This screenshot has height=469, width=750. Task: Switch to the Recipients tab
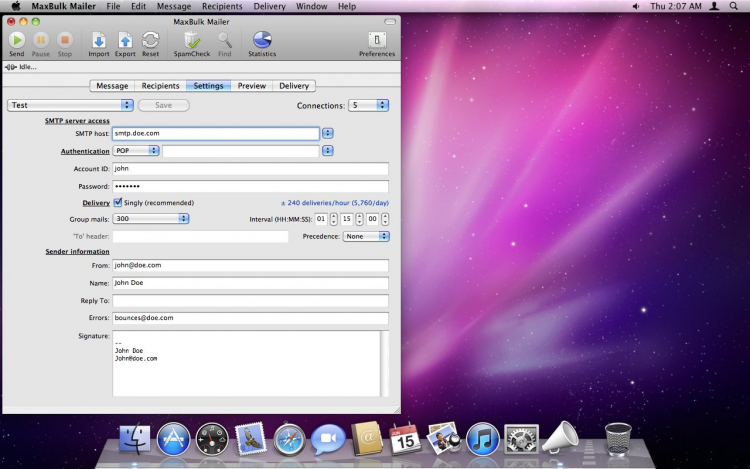[x=160, y=86]
